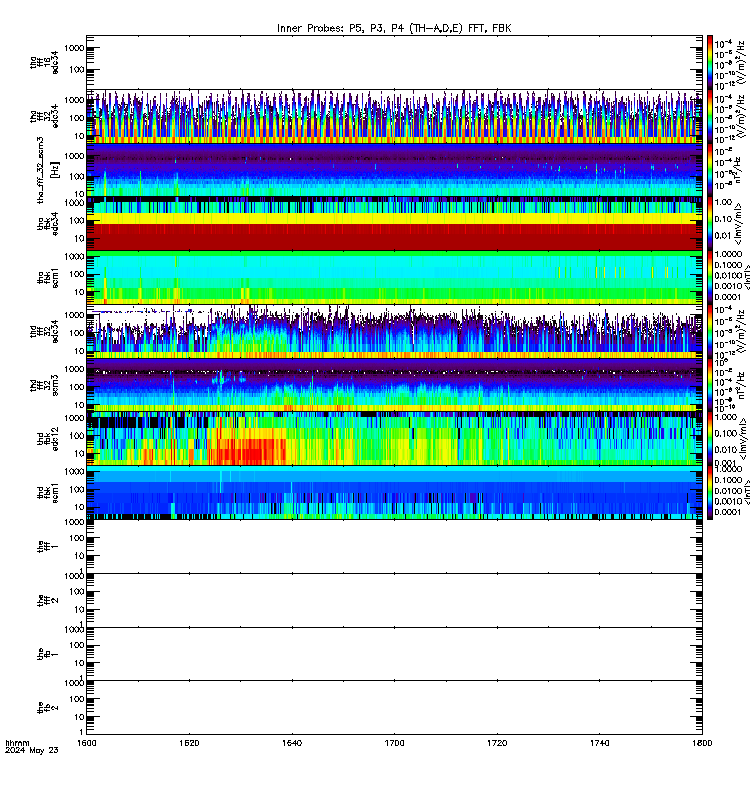Click the color bar beside tha fbk edc34
This screenshot has height=800, width=750.
(710, 224)
